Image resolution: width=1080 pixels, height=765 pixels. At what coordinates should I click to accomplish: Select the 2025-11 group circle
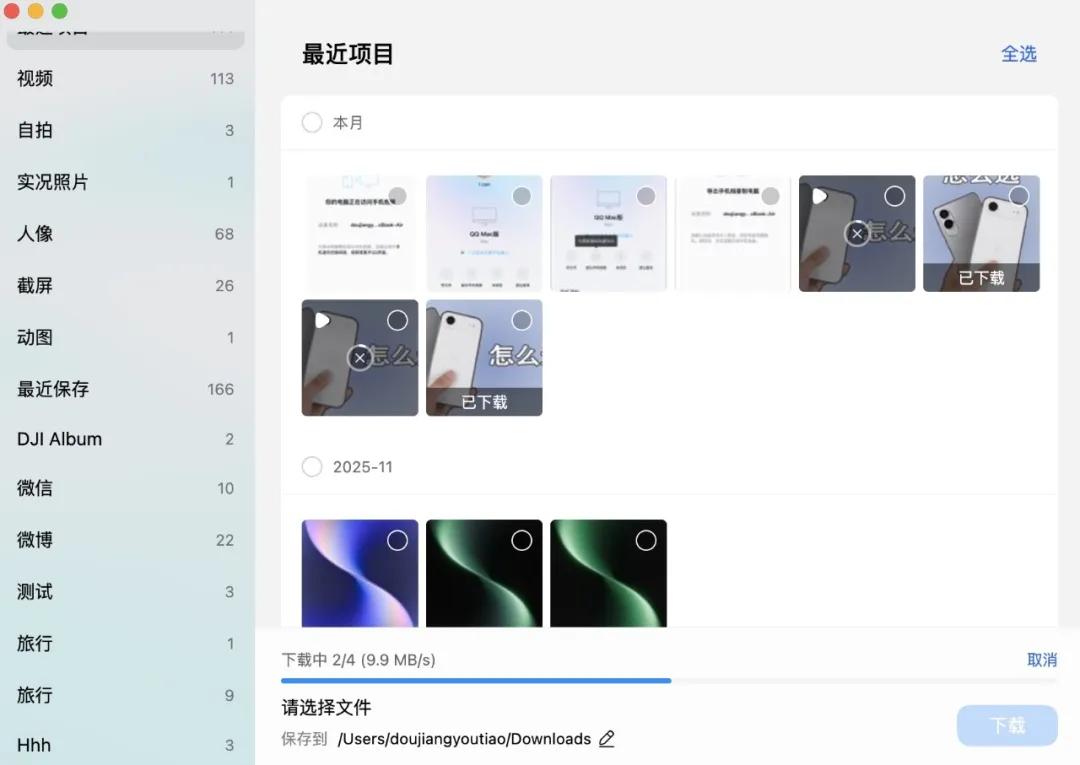311,466
